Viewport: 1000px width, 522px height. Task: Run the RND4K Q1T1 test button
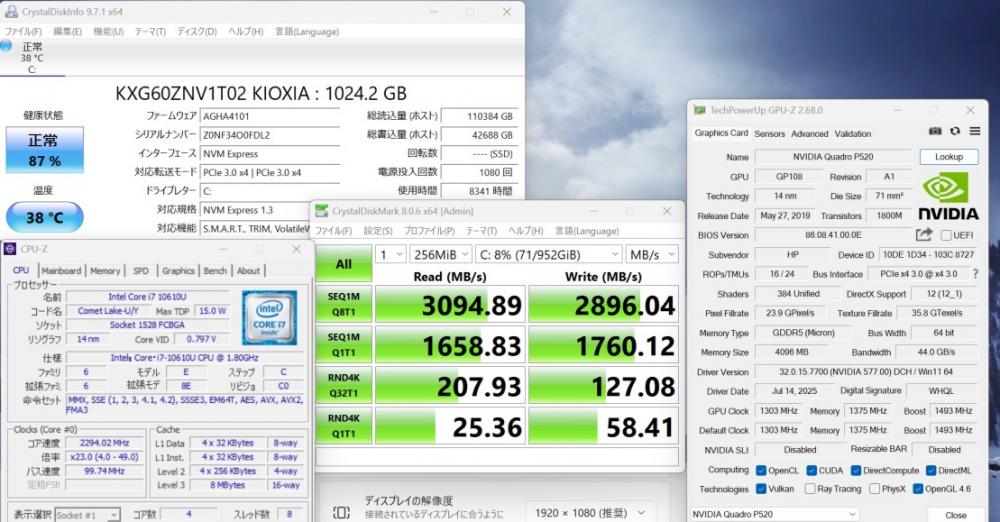point(344,426)
